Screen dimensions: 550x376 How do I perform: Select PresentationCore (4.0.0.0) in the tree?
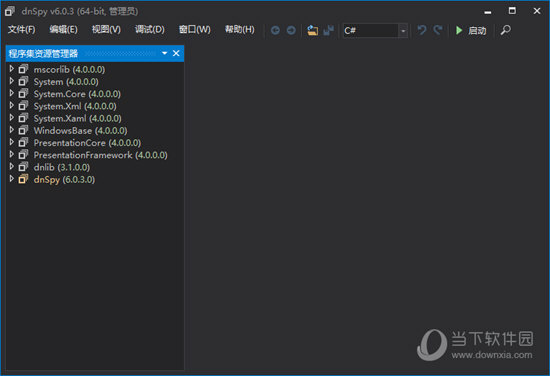pyautogui.click(x=87, y=143)
